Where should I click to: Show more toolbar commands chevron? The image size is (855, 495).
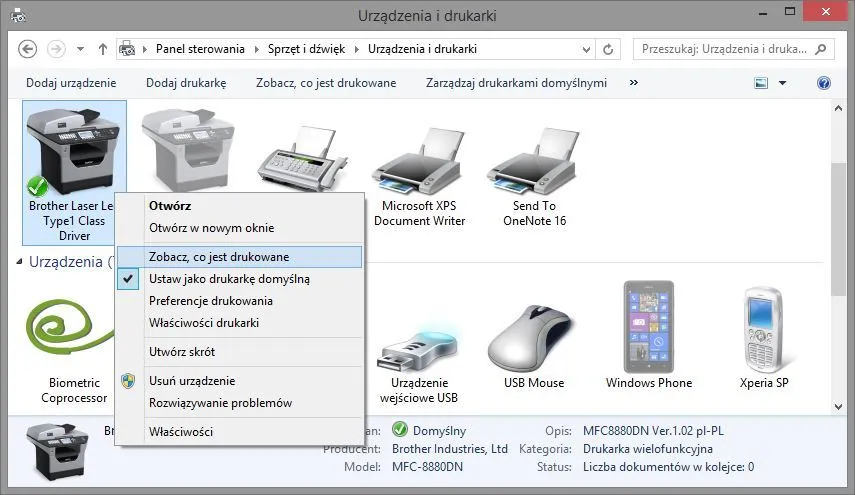[633, 83]
